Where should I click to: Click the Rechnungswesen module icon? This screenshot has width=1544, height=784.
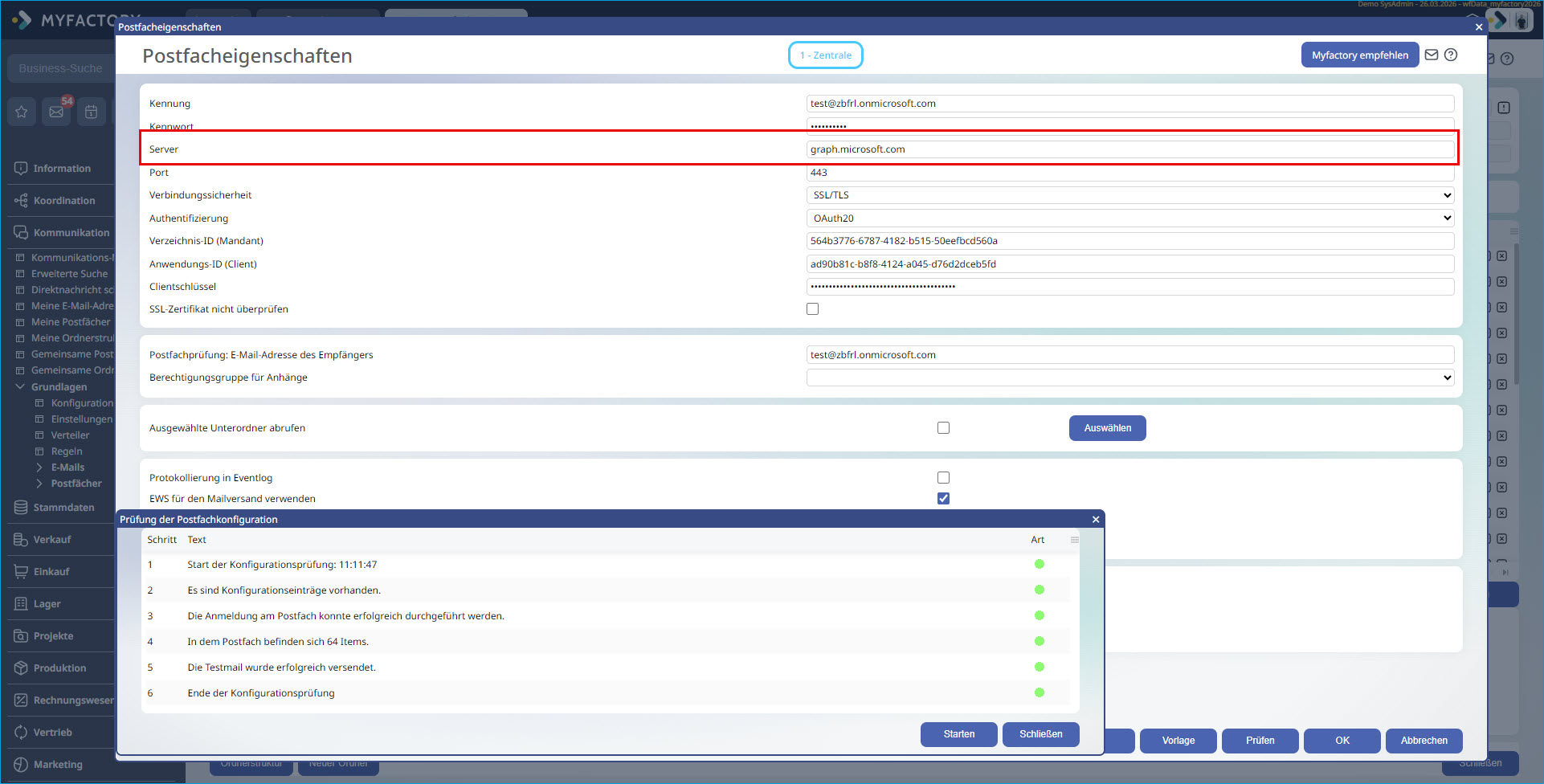point(21,700)
